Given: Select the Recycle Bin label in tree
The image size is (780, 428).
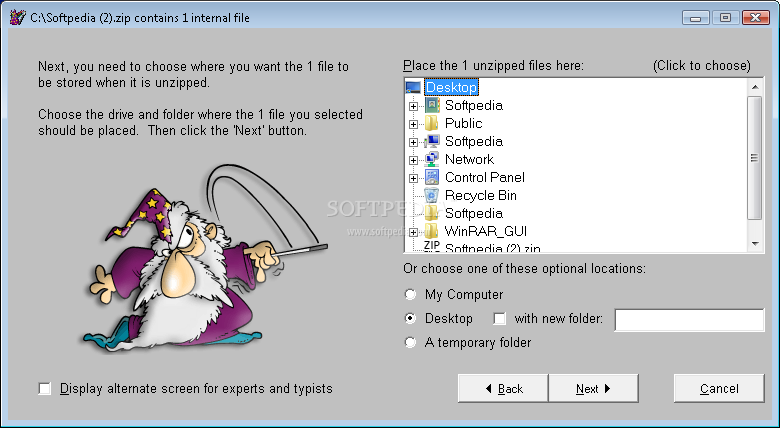Looking at the screenshot, I should coord(481,195).
